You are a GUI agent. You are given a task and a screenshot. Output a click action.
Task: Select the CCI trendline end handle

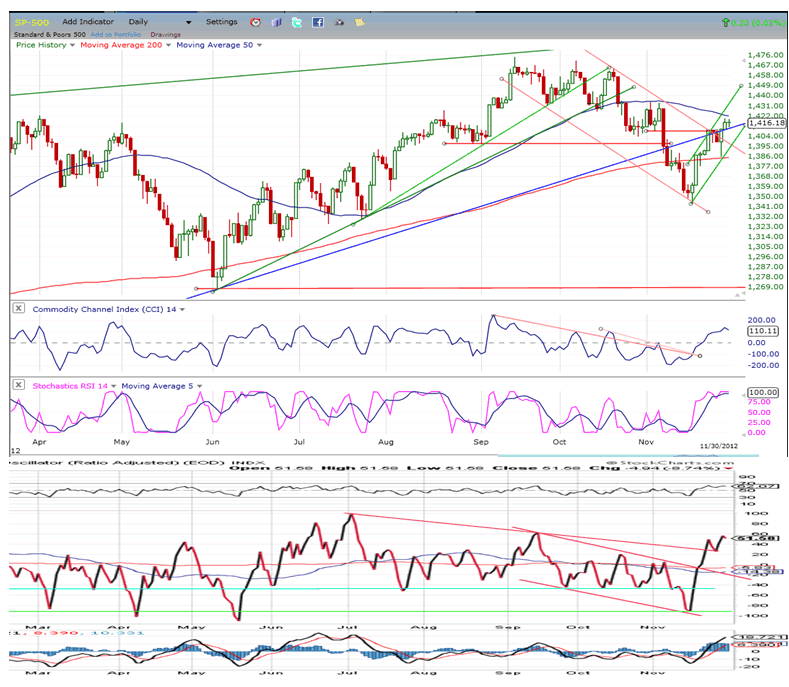tap(700, 356)
